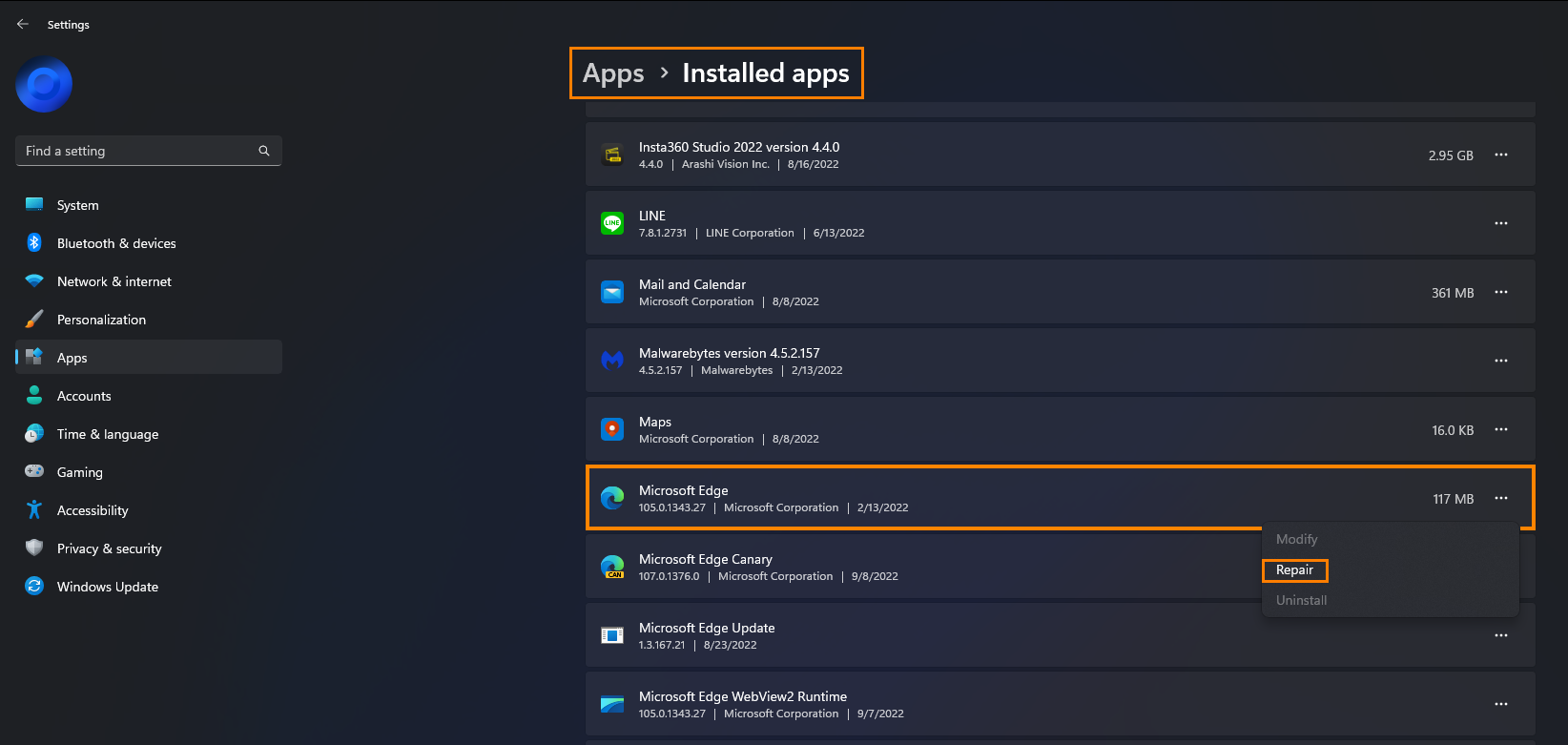Image resolution: width=1568 pixels, height=745 pixels.
Task: Click the back arrow in Settings
Action: [23, 24]
